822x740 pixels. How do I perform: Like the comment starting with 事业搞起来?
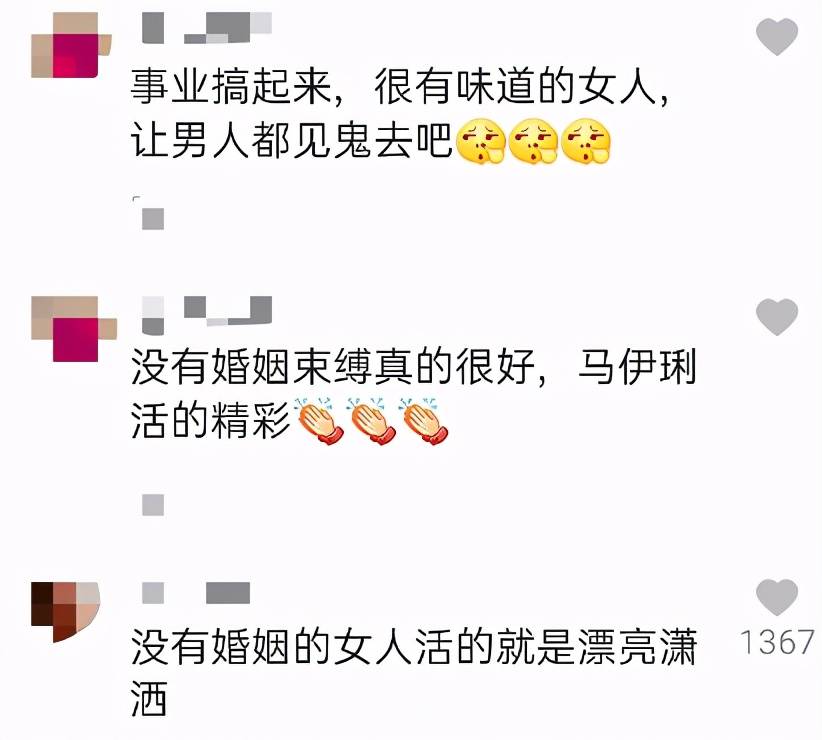click(776, 36)
